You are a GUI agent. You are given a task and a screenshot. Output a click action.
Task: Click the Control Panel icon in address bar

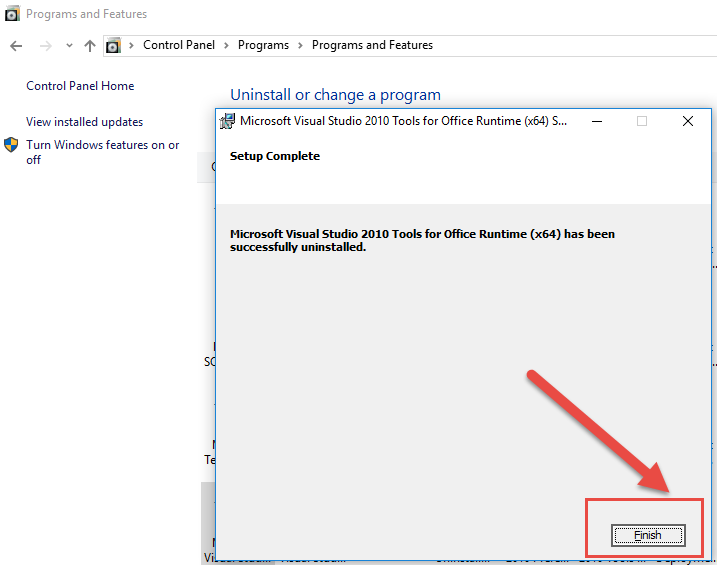point(114,46)
